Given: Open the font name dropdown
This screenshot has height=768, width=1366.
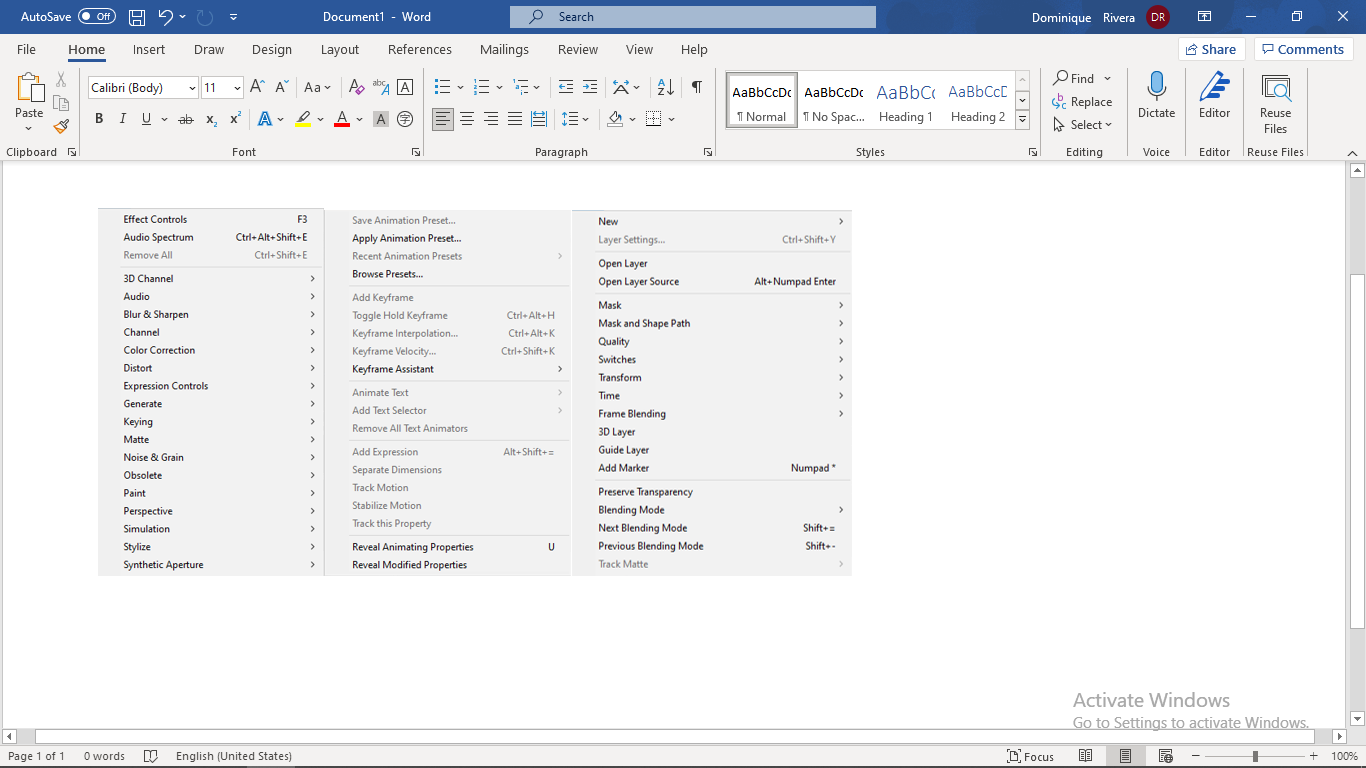Looking at the screenshot, I should (192, 88).
